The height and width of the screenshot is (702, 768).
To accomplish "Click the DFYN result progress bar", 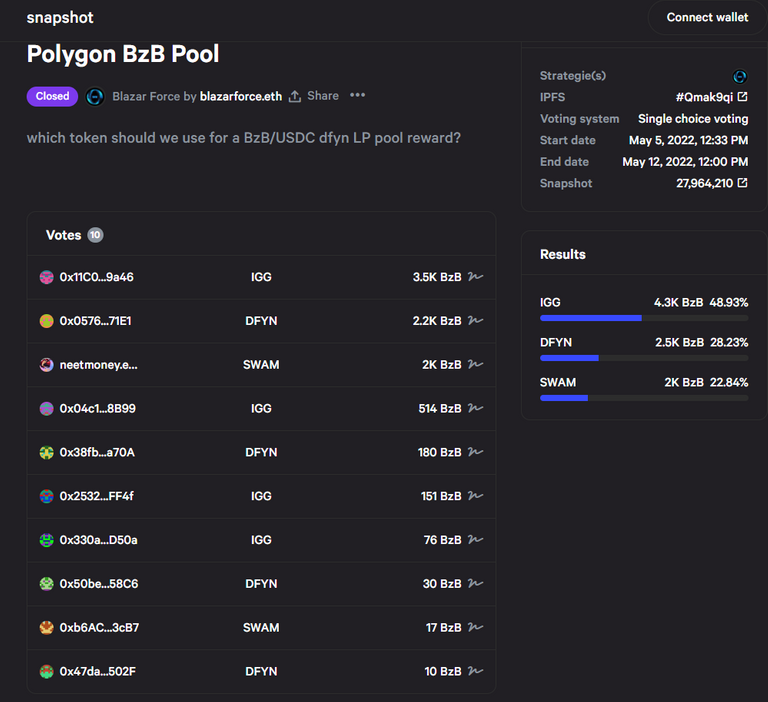I will click(x=644, y=358).
